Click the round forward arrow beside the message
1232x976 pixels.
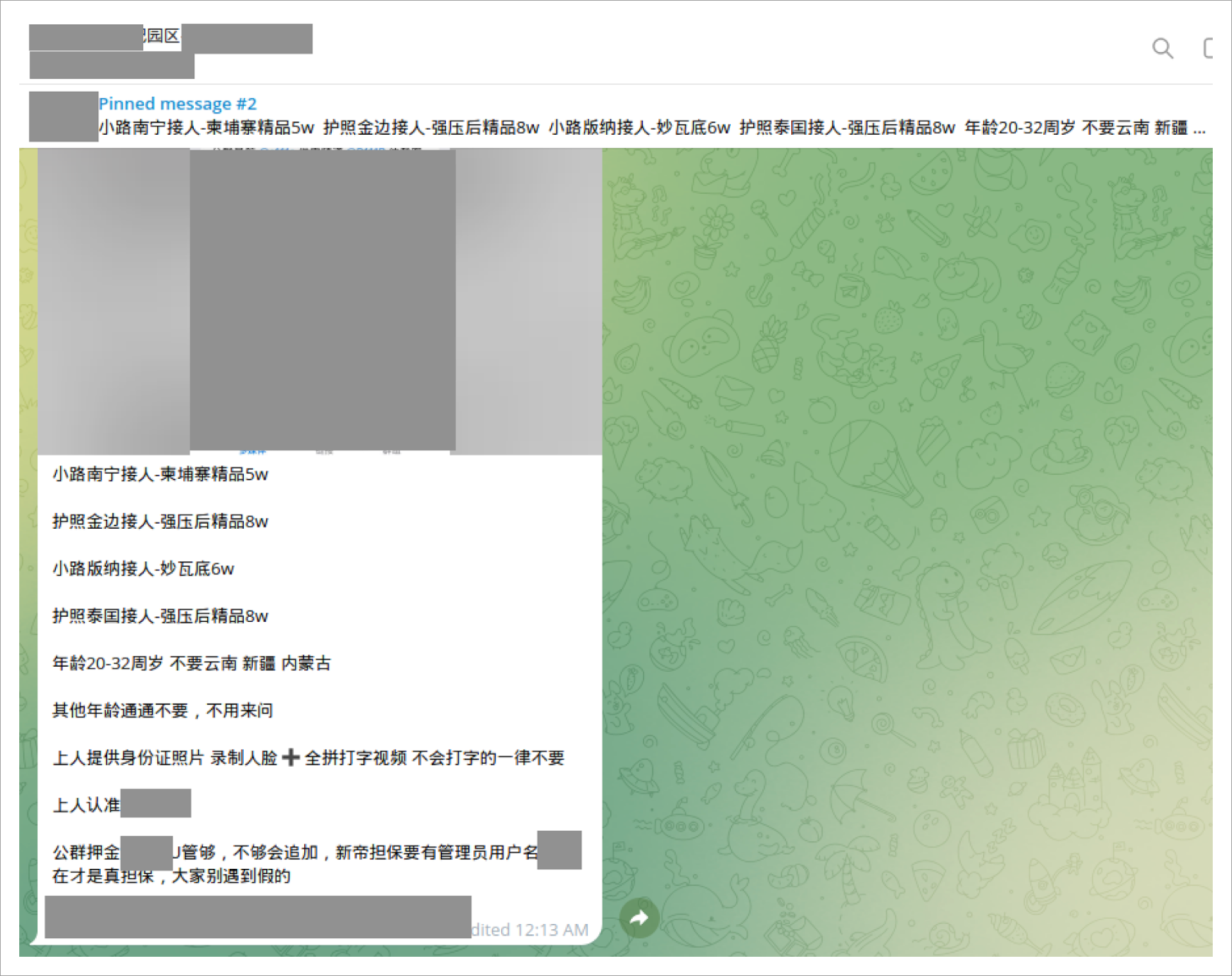pos(639,918)
